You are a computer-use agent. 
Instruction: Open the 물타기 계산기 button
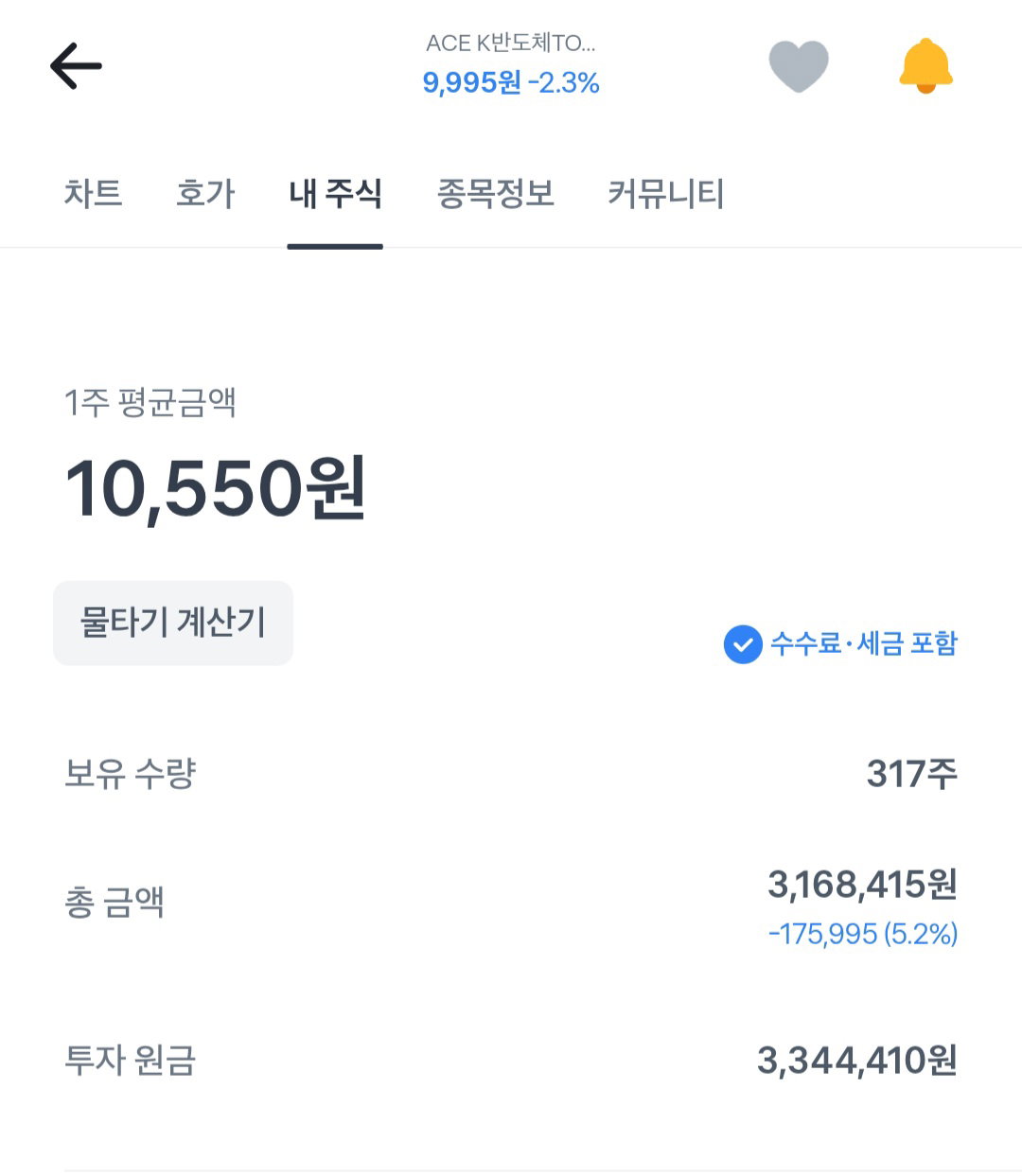pos(173,623)
